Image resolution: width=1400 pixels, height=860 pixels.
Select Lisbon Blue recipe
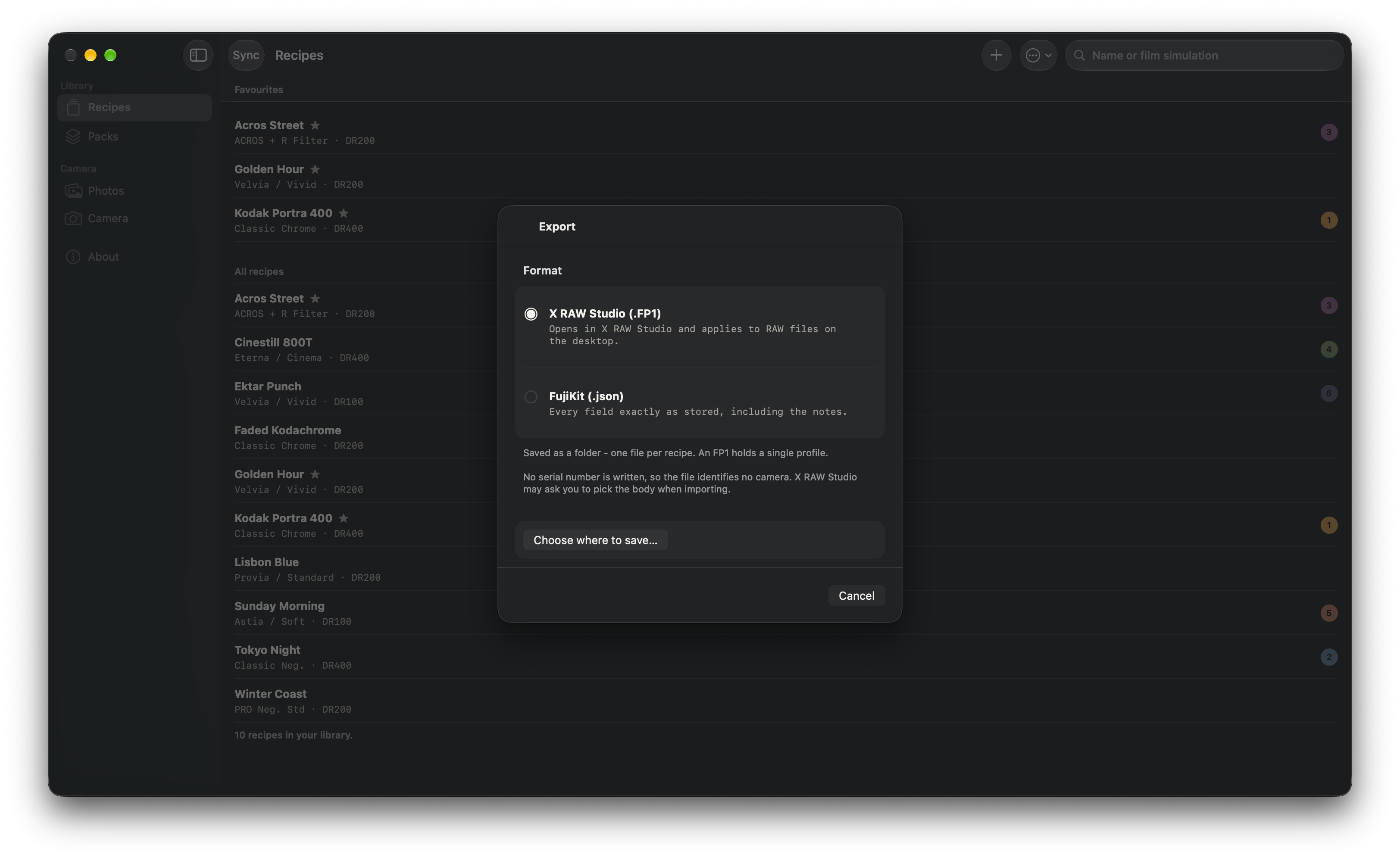(786, 569)
